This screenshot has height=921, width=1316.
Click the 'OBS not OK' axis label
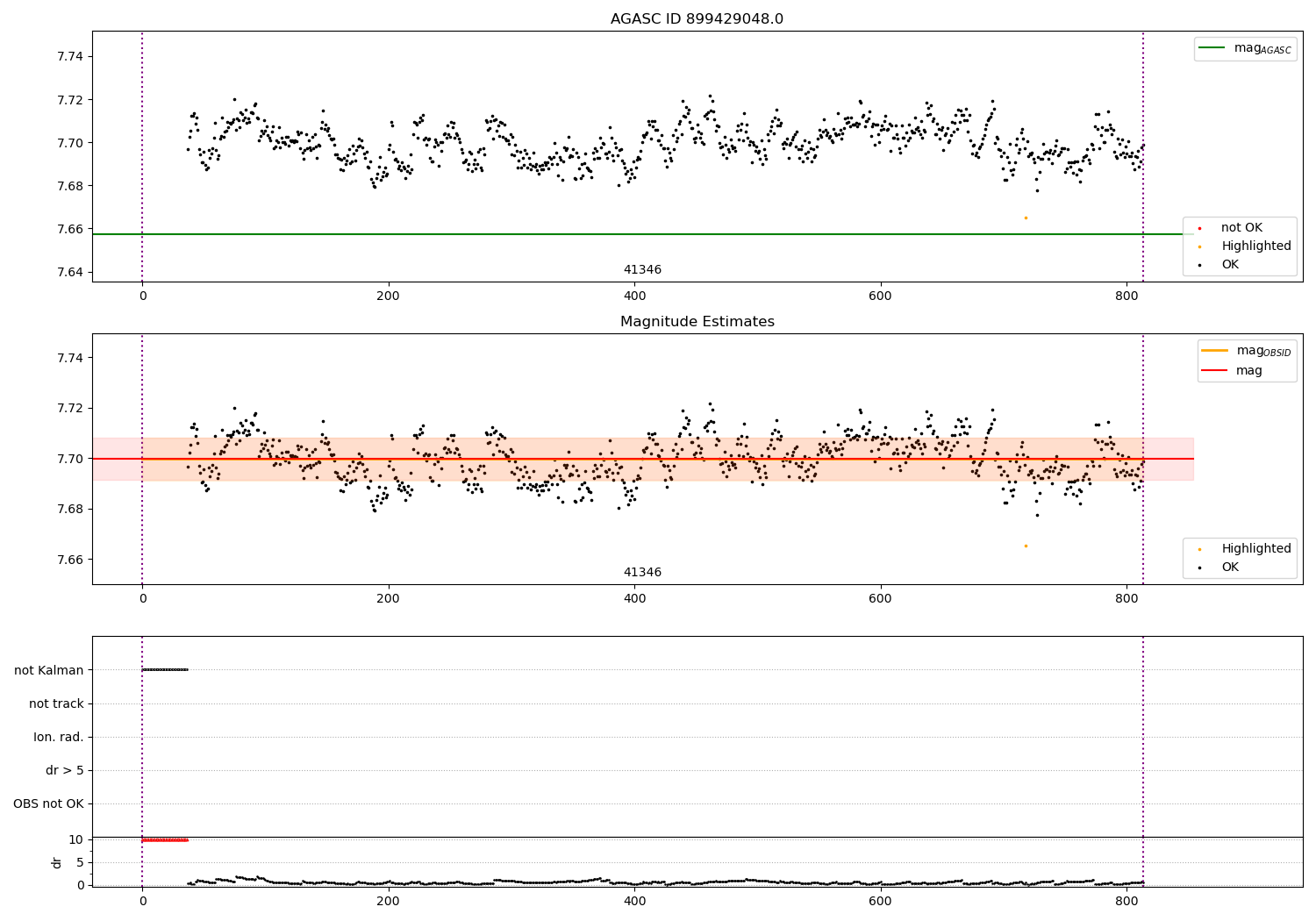48,803
